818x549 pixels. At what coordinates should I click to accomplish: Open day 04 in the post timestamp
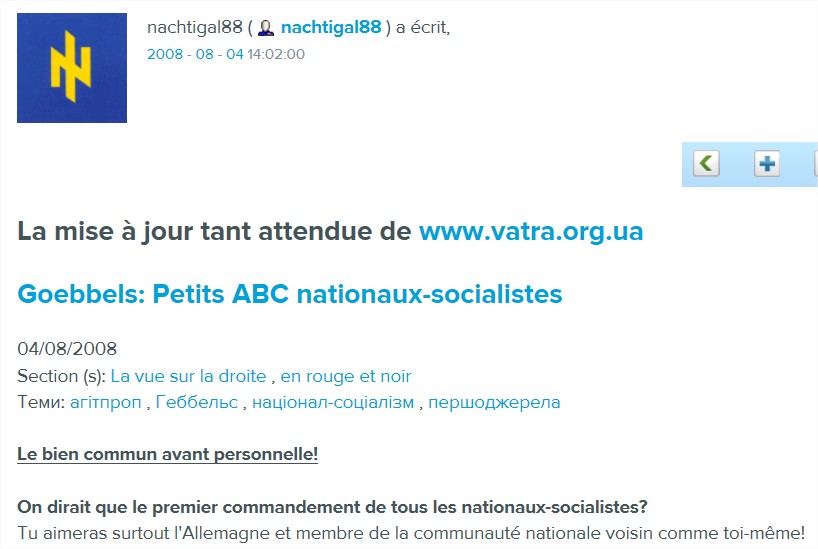(x=235, y=54)
